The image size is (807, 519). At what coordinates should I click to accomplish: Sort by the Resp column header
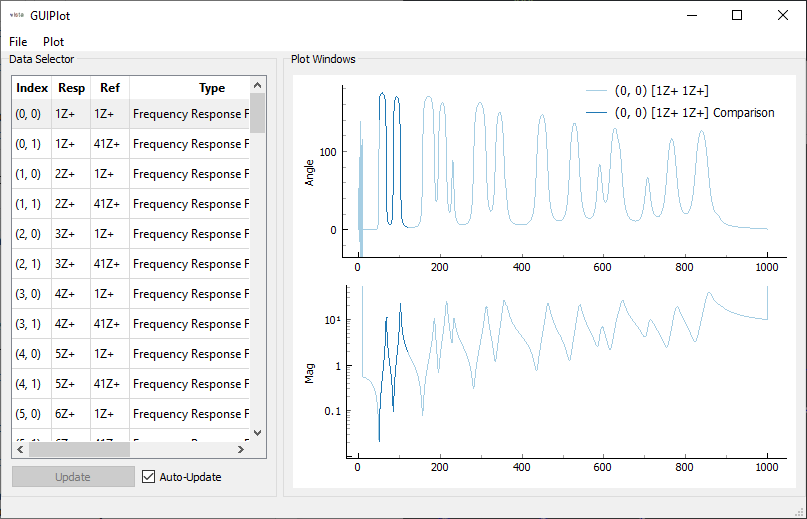click(71, 88)
